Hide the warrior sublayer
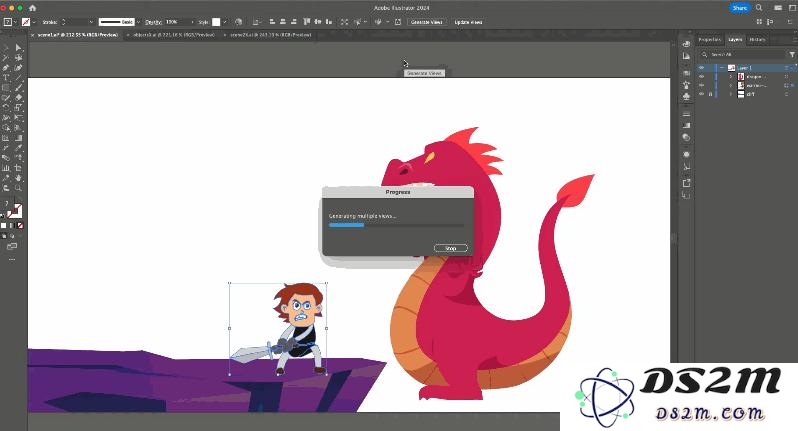The image size is (798, 431). [x=701, y=85]
